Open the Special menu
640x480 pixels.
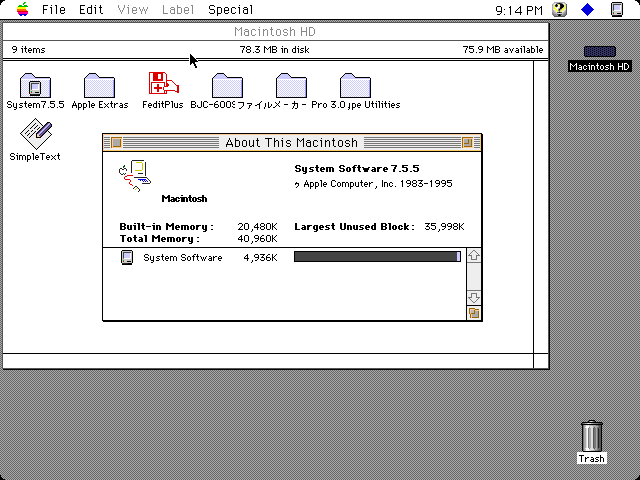pos(230,9)
